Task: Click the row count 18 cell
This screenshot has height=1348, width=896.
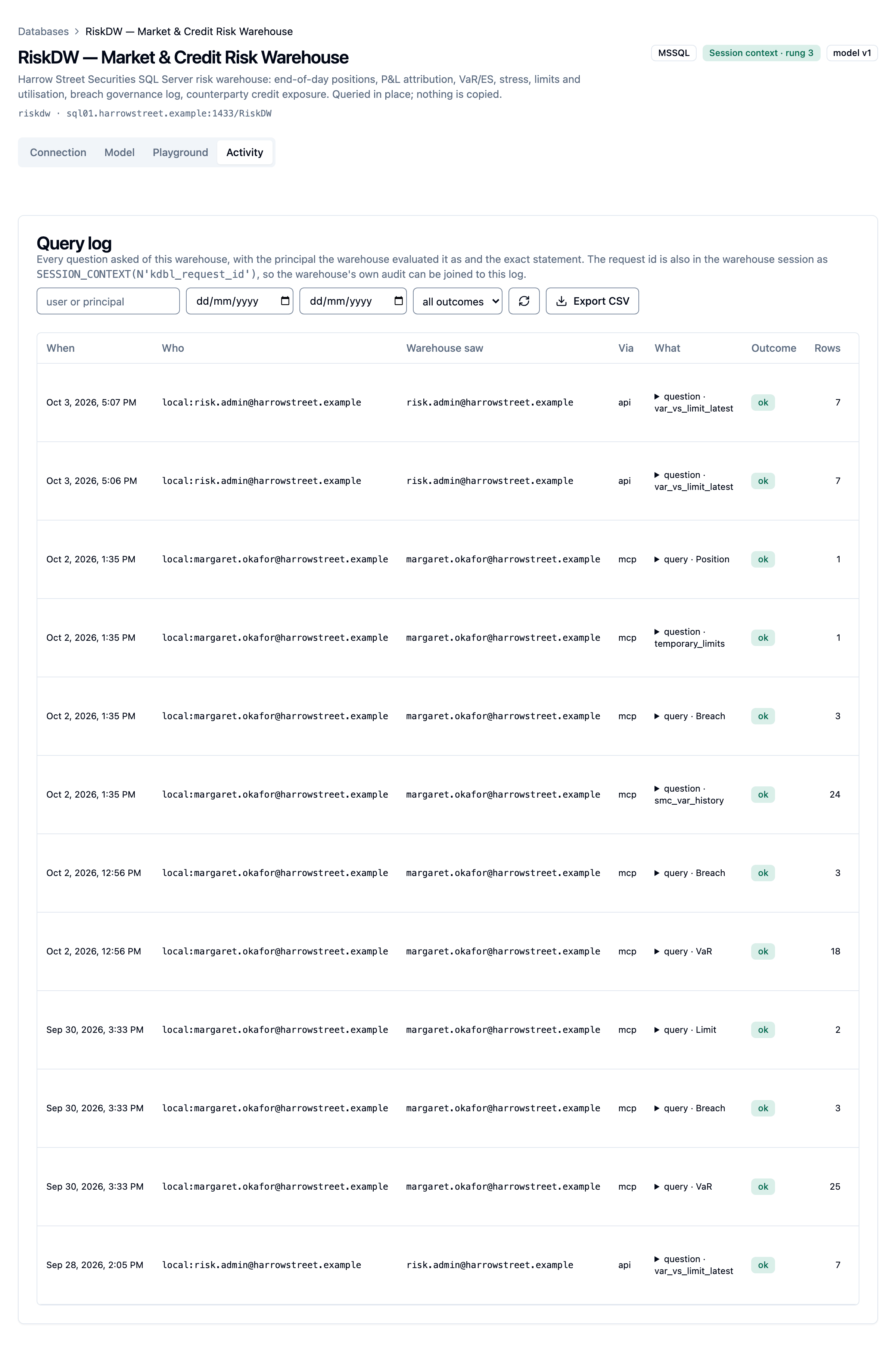Action: 836,951
